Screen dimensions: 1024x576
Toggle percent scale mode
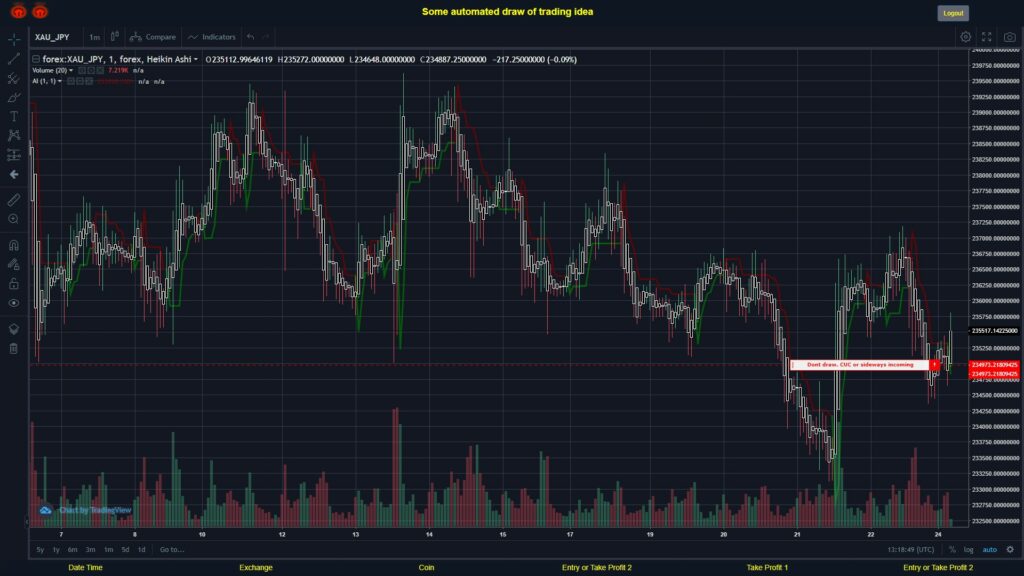[x=952, y=549]
